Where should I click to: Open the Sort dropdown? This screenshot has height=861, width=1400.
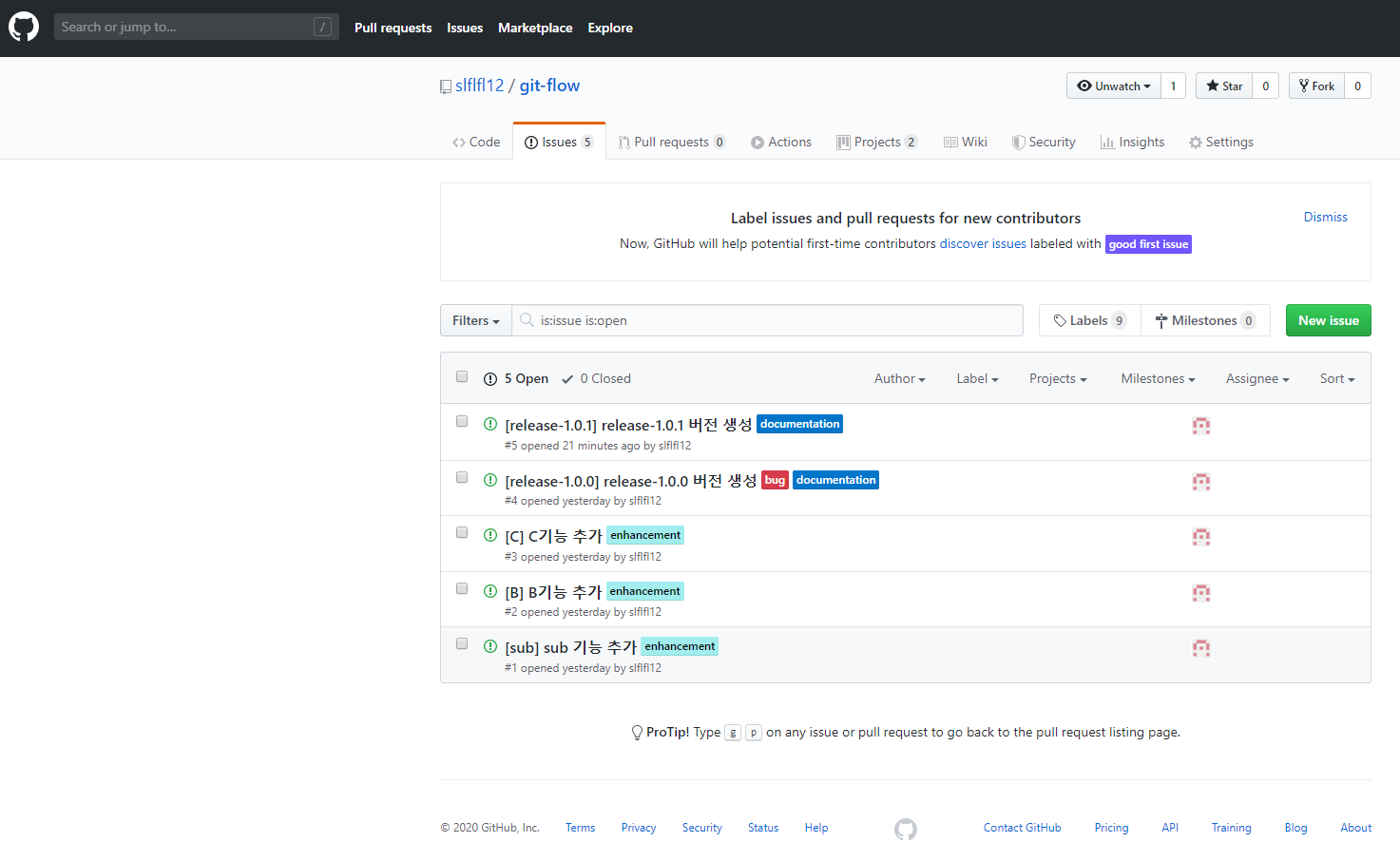[1336, 378]
